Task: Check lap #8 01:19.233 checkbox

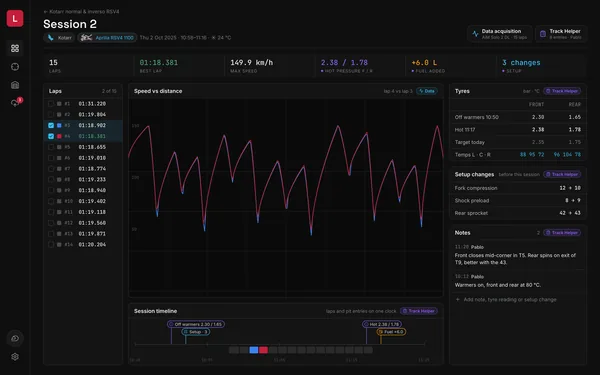Action: pyautogui.click(x=51, y=179)
